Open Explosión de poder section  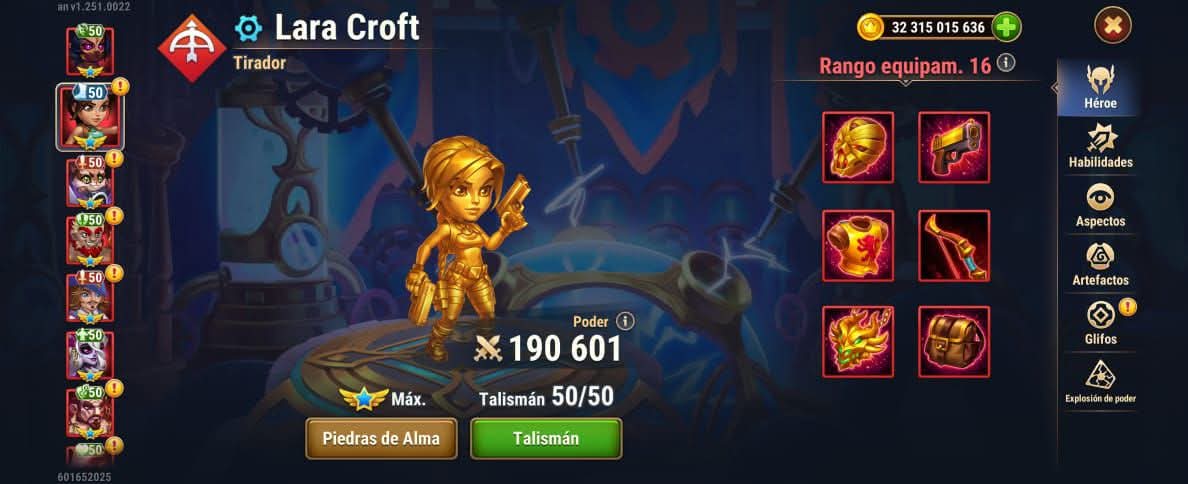[1100, 383]
